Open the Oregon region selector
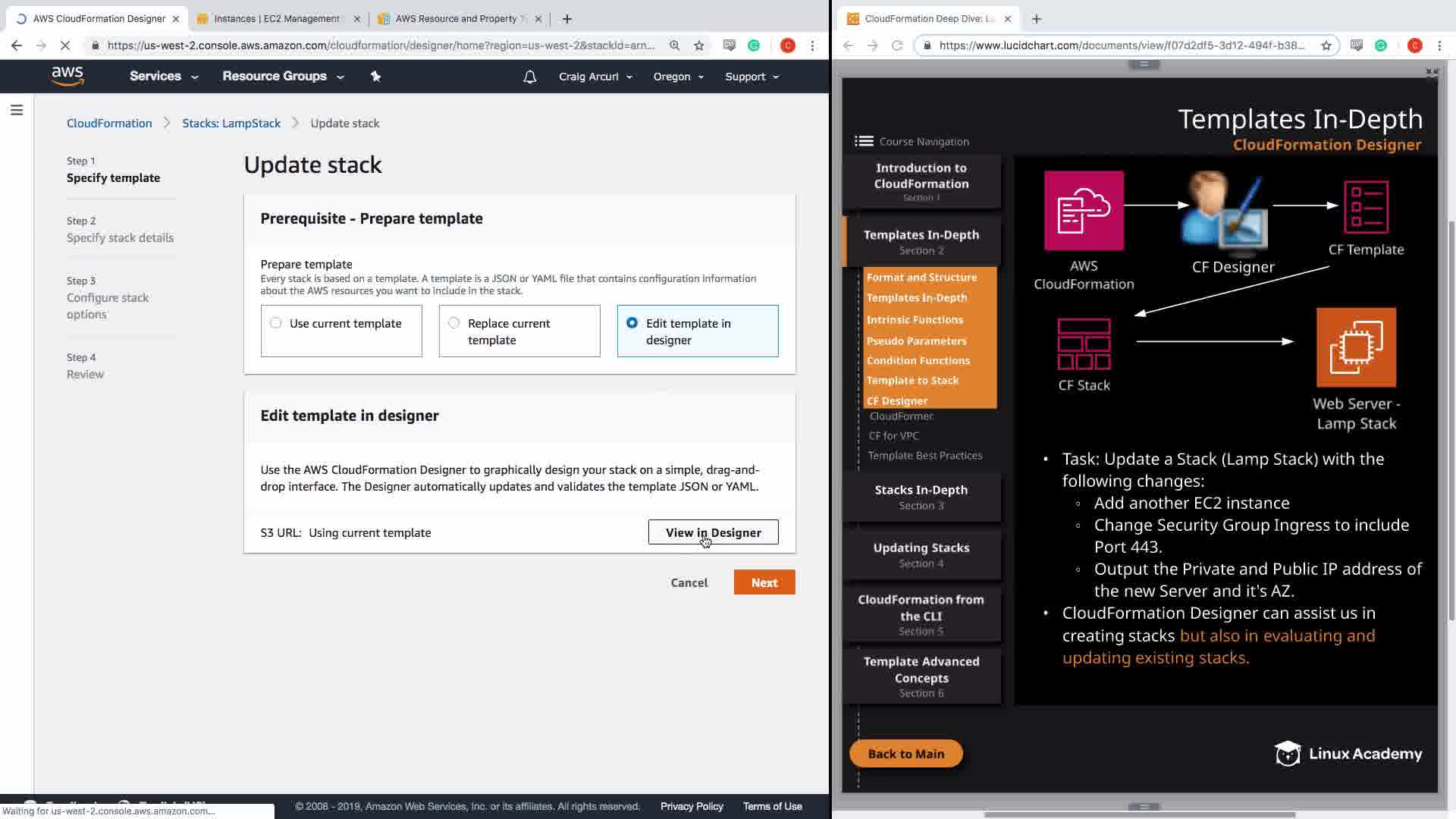1456x819 pixels. [x=678, y=77]
